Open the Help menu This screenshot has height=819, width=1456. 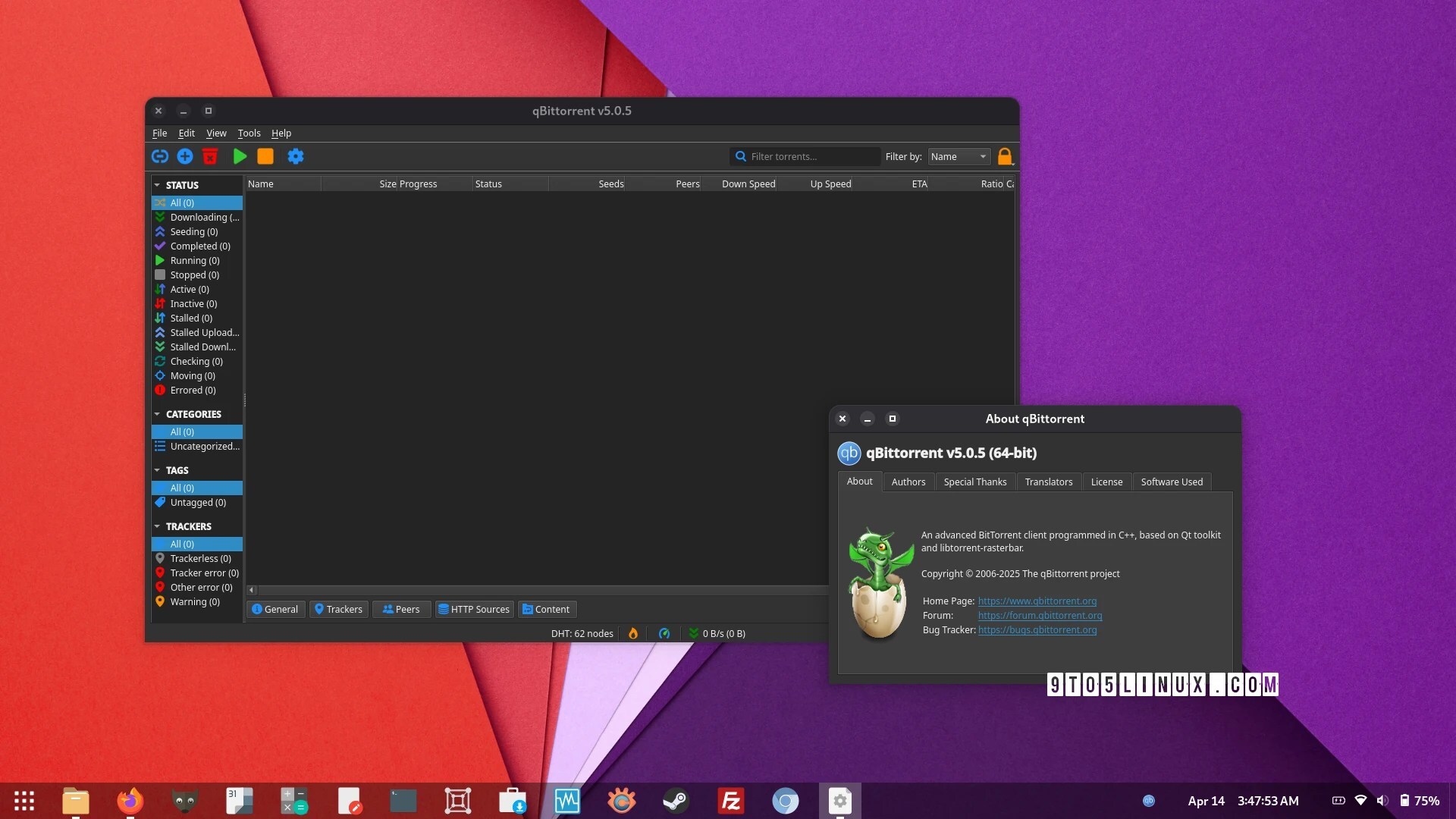point(281,133)
